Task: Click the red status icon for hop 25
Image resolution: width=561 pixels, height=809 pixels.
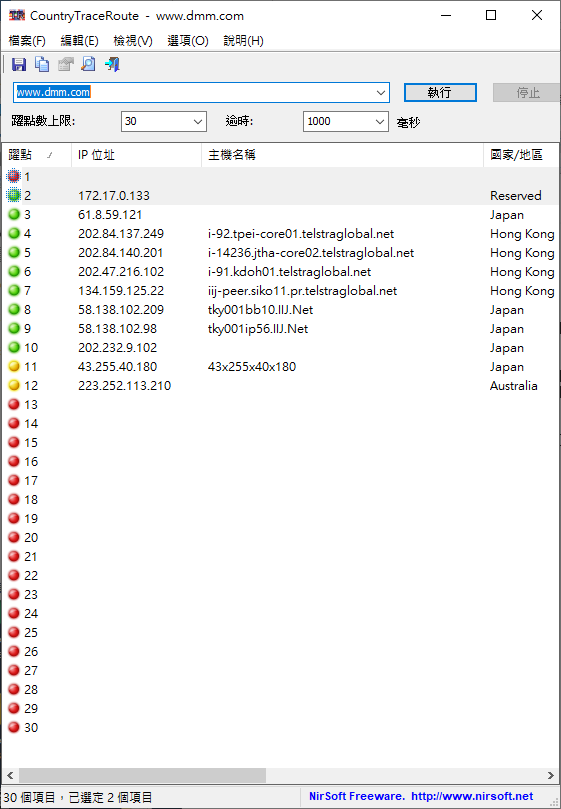Action: pos(14,633)
